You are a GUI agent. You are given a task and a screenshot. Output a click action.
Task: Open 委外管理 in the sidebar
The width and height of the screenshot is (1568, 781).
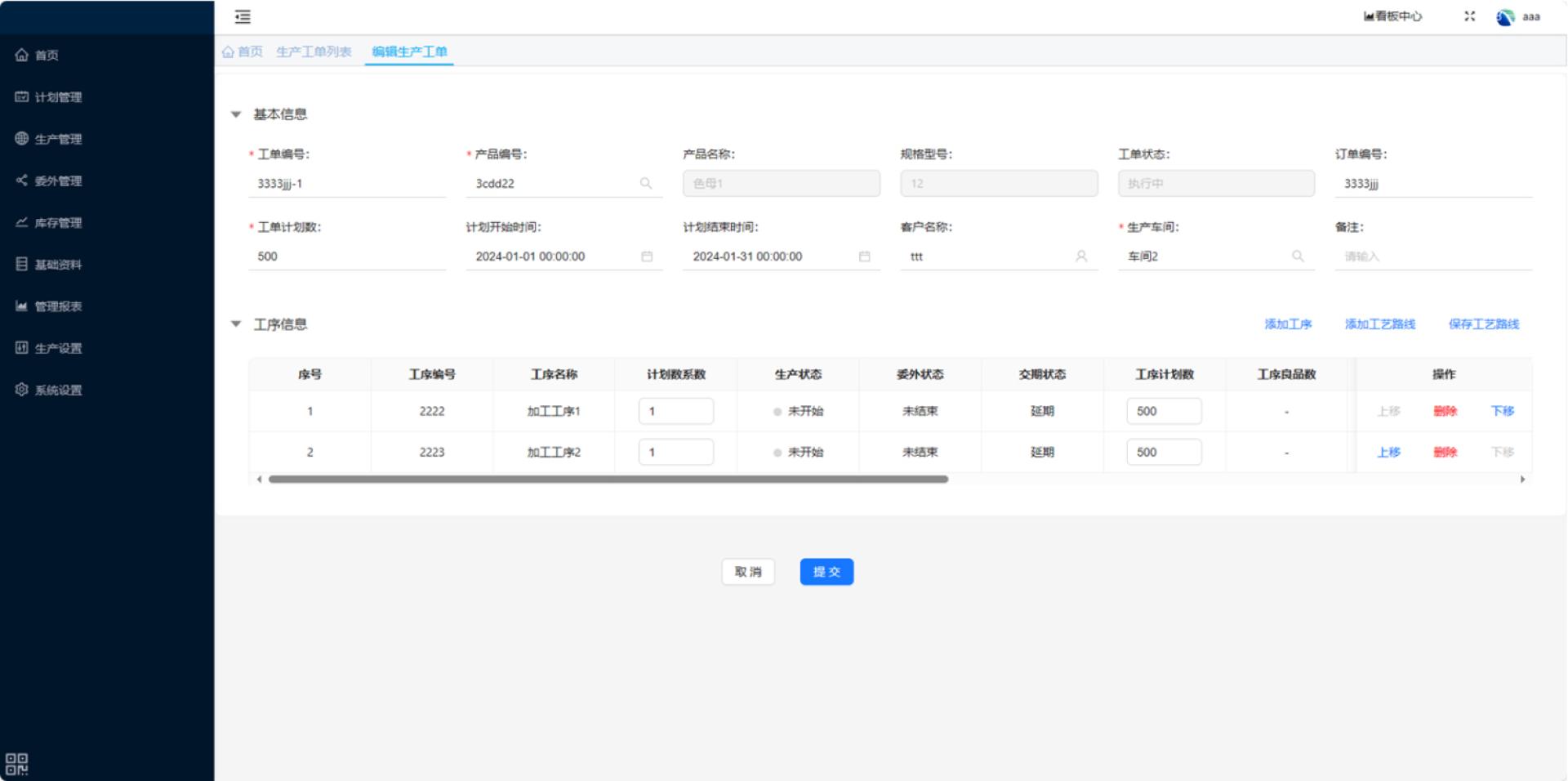[49, 181]
